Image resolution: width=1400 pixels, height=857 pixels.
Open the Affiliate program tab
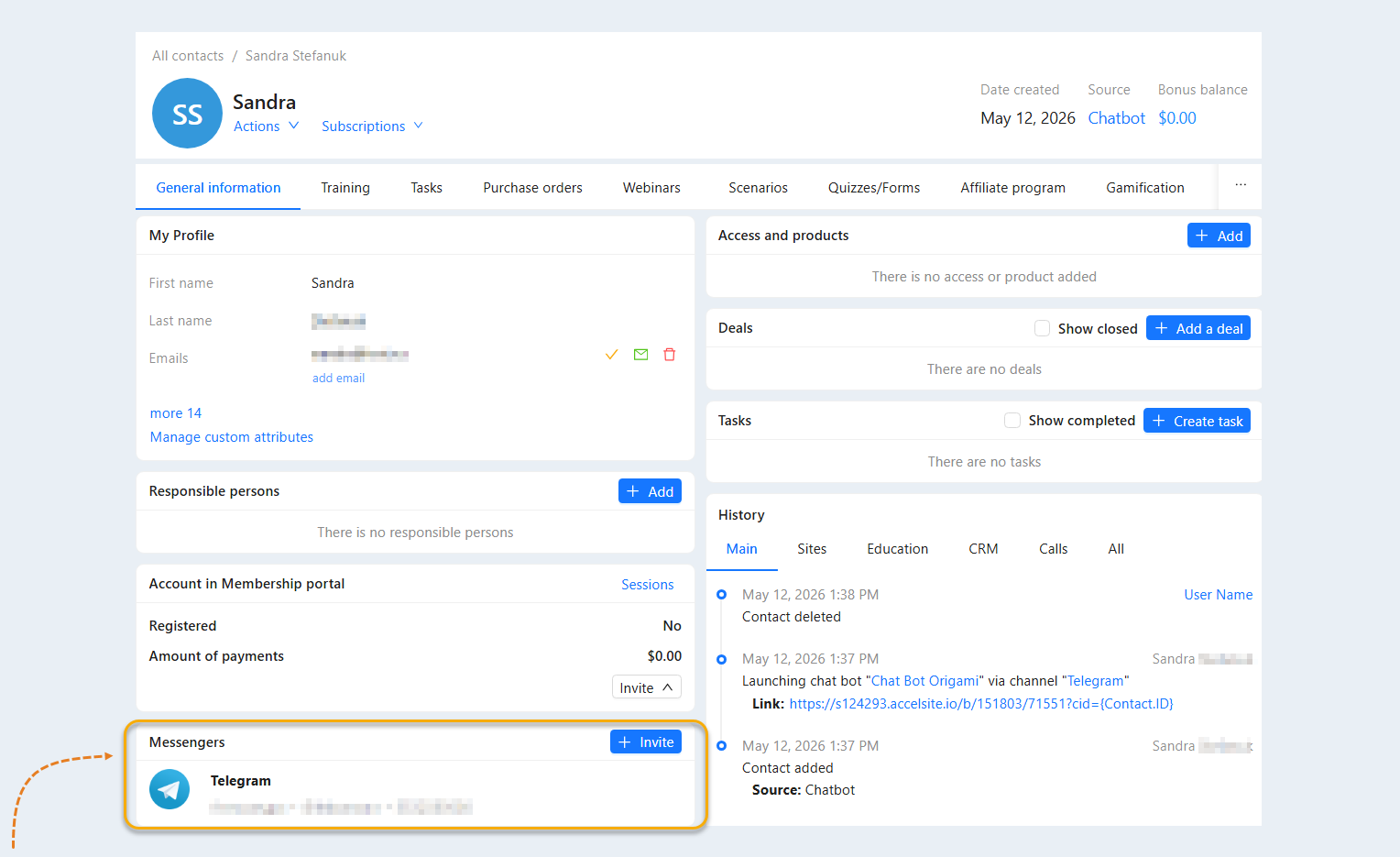(x=1012, y=188)
